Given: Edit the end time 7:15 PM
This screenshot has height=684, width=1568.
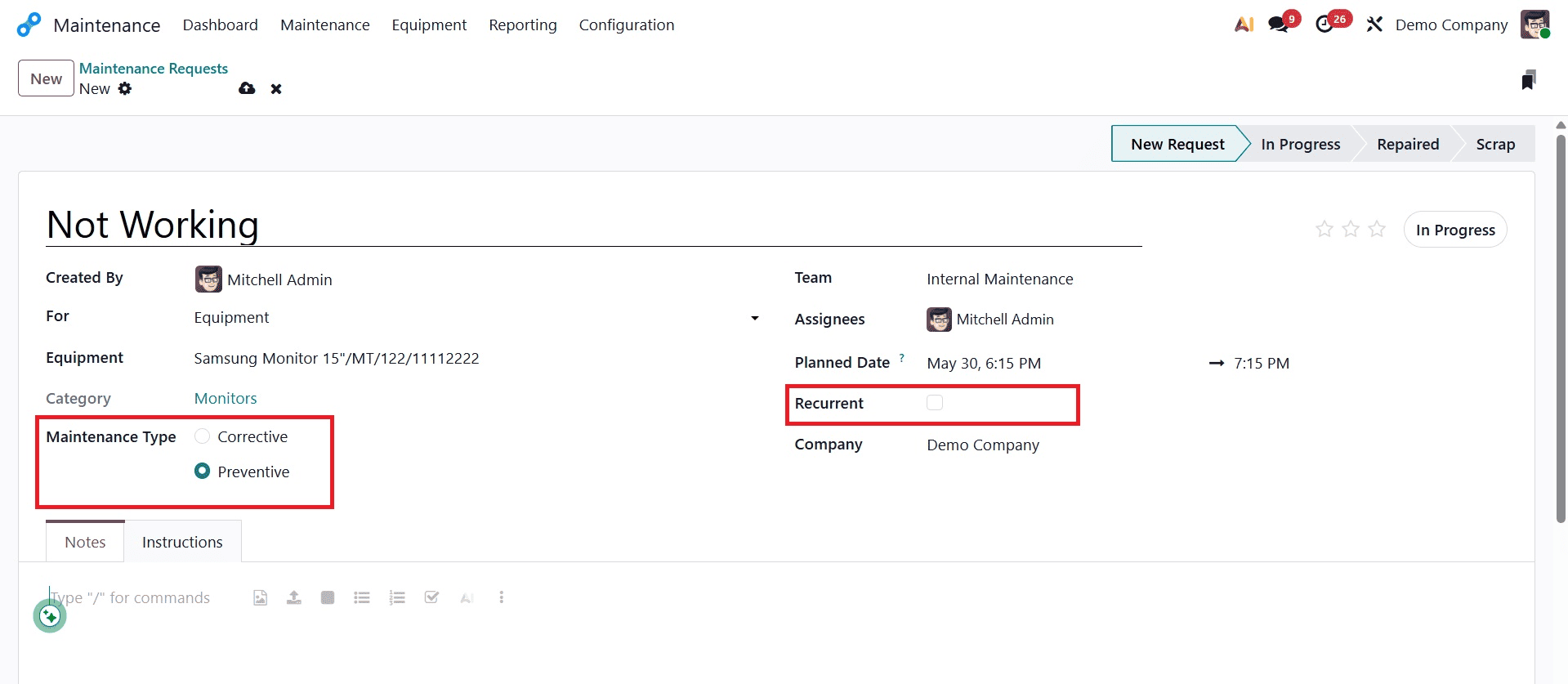Looking at the screenshot, I should 1262,363.
